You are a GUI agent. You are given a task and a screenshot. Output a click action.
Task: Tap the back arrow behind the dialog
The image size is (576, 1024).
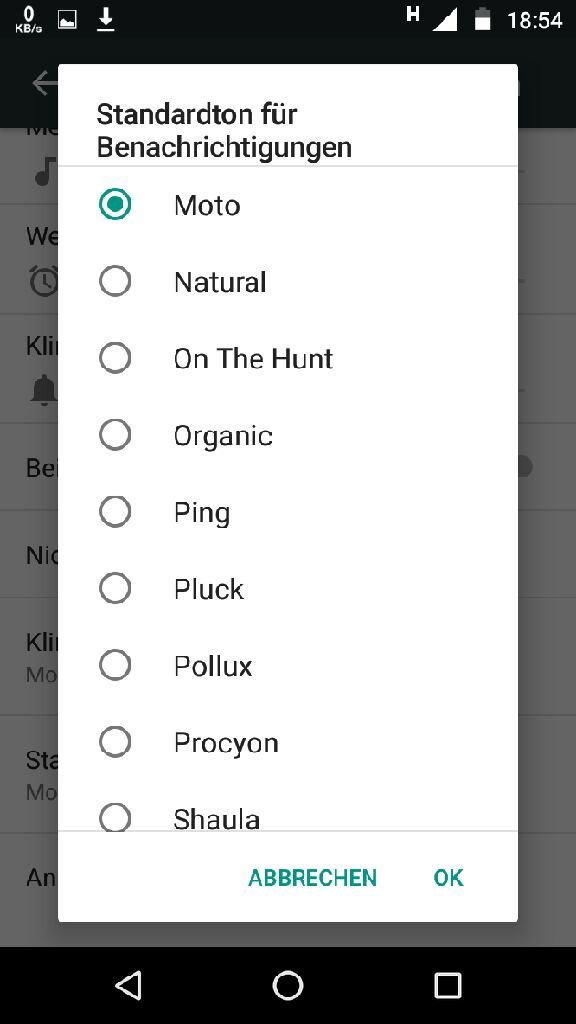point(44,83)
